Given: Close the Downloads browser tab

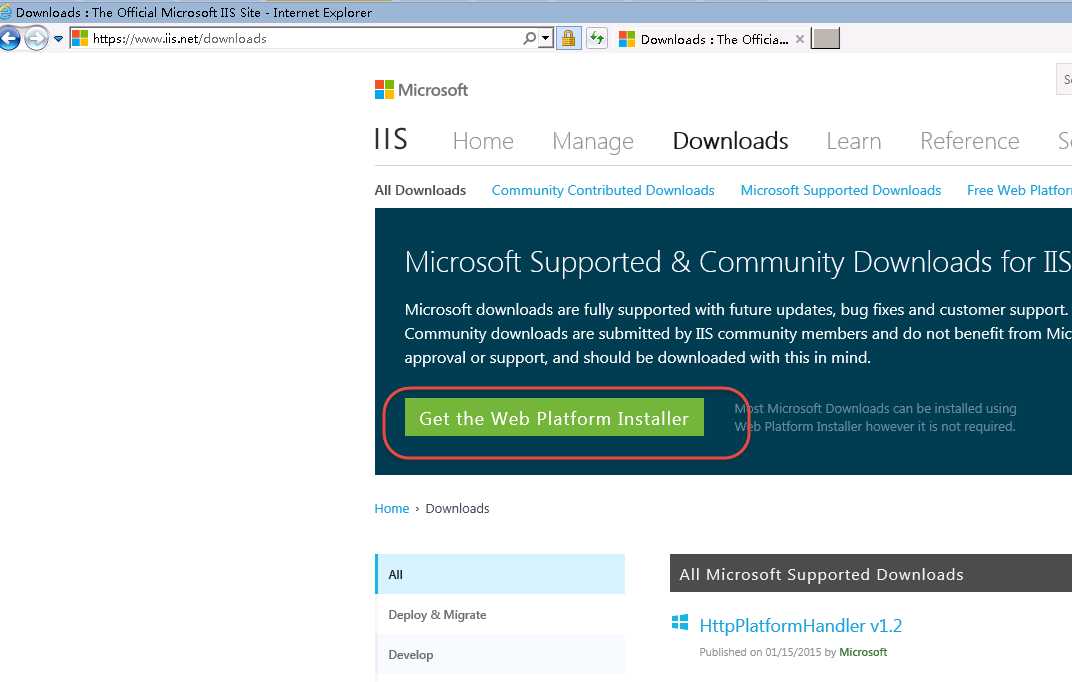Looking at the screenshot, I should point(800,40).
